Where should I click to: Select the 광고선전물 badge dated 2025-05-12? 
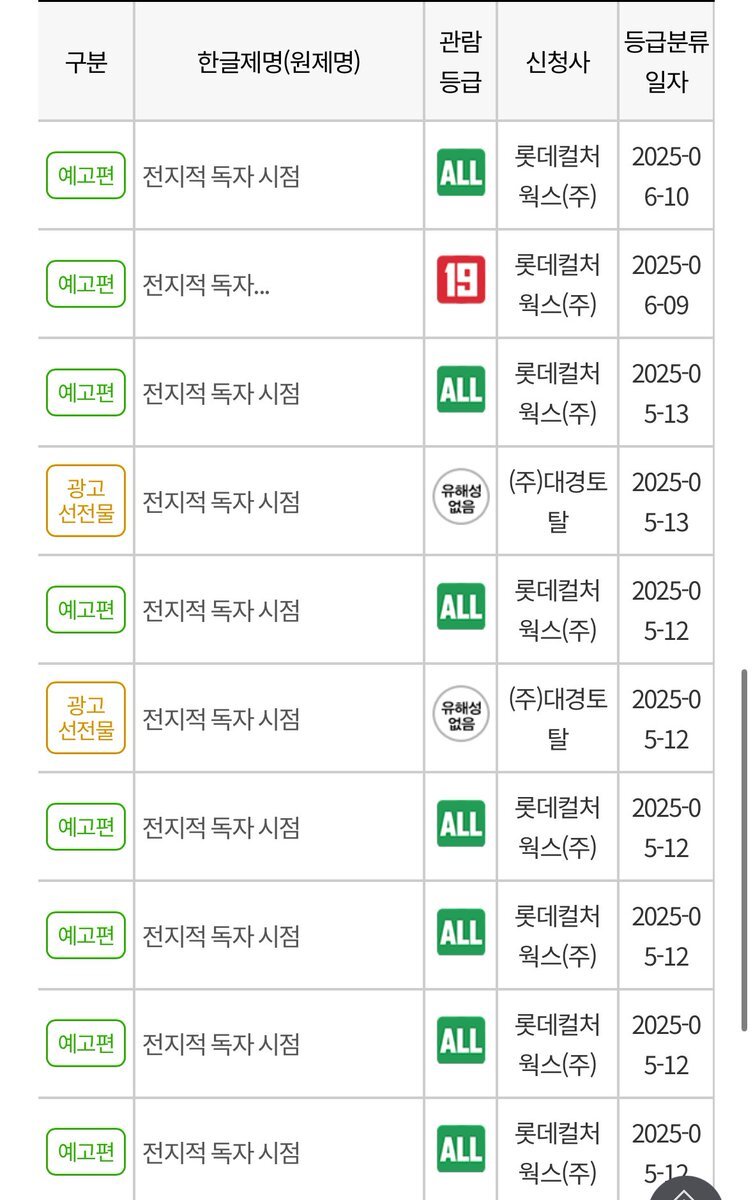click(x=86, y=718)
